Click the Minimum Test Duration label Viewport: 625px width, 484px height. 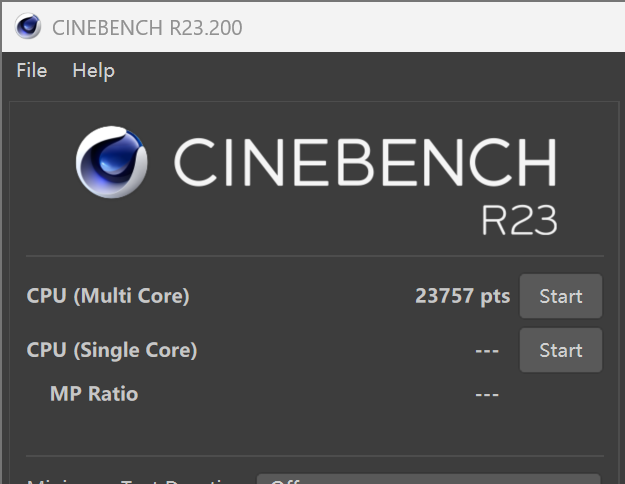(x=130, y=480)
